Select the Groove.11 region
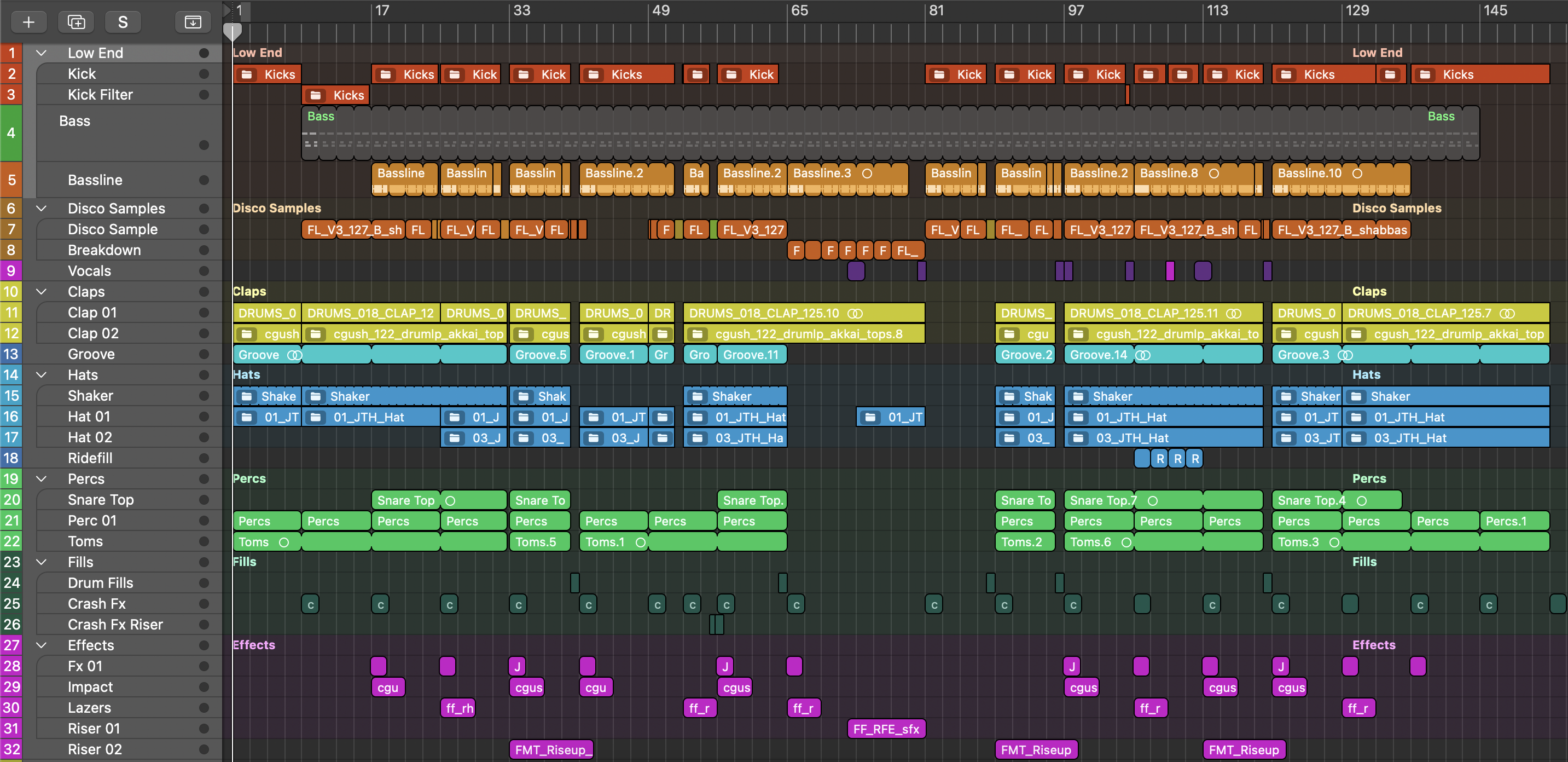This screenshot has height=762, width=1568. (x=752, y=355)
